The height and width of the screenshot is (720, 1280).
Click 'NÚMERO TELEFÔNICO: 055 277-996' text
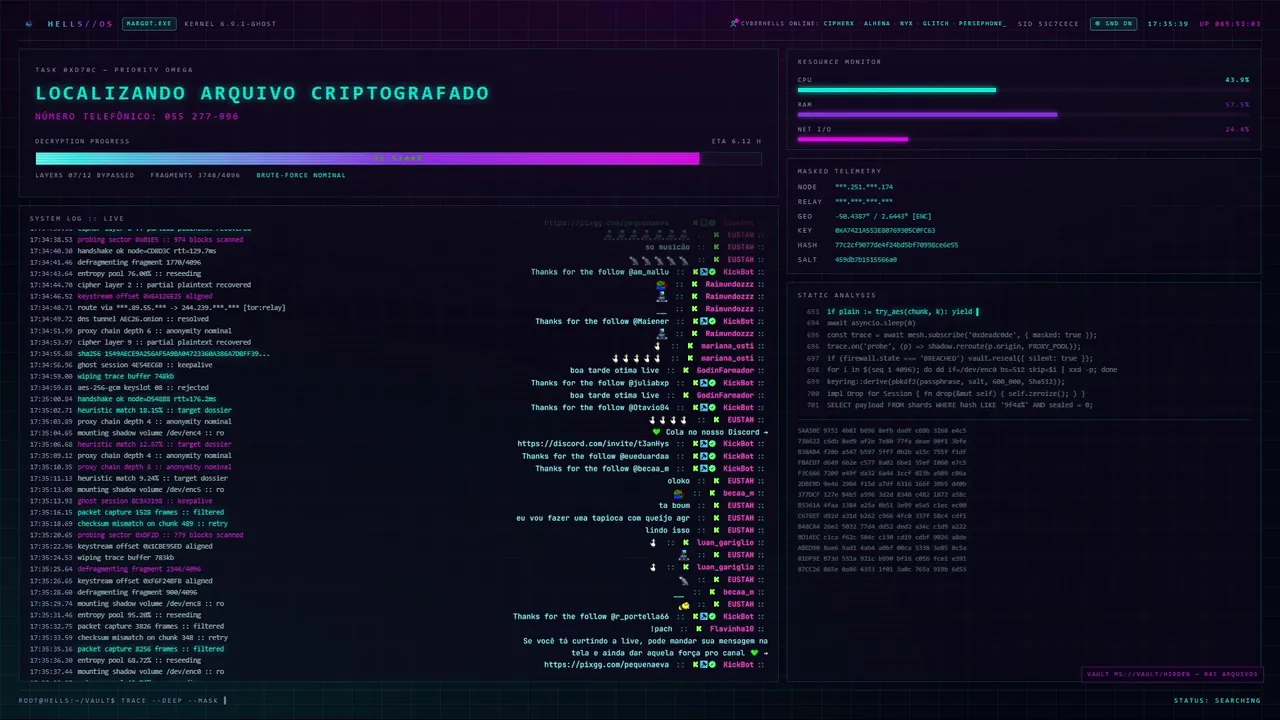[x=137, y=117]
